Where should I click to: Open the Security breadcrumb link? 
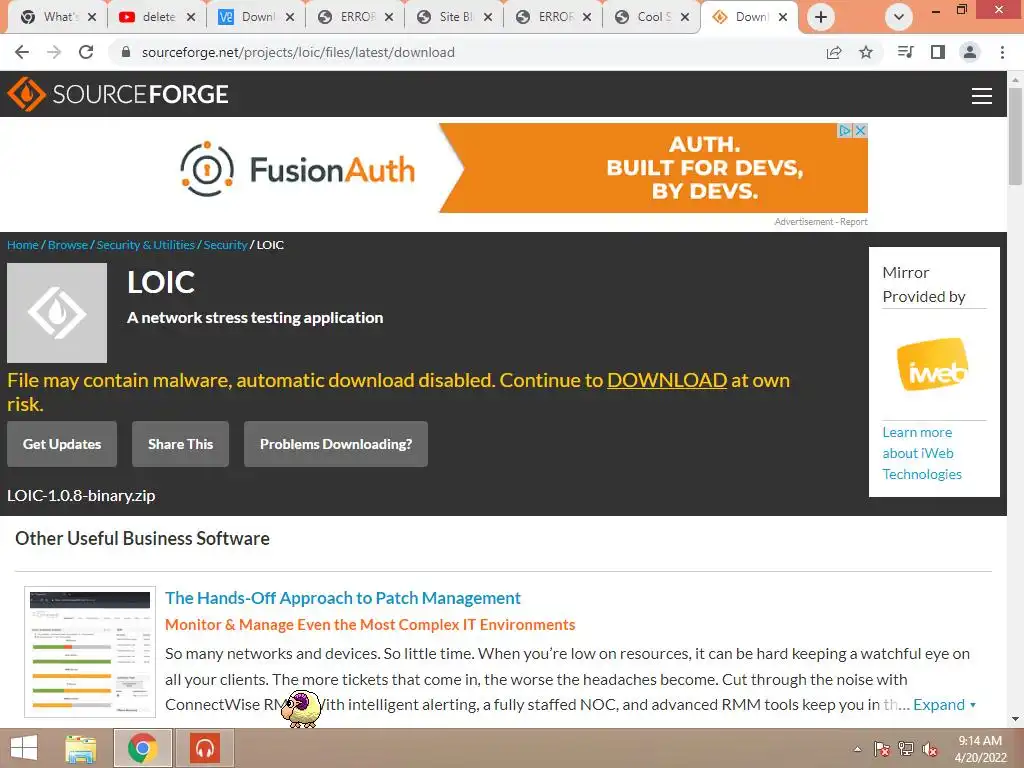pyautogui.click(x=225, y=245)
